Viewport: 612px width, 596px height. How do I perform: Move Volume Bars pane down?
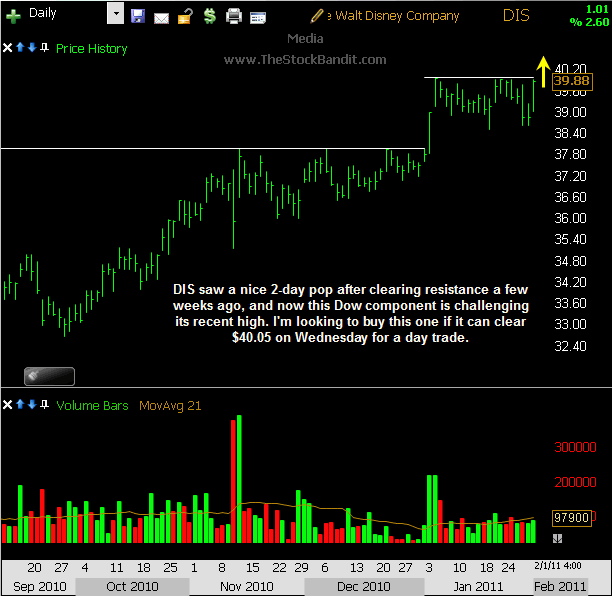(33, 405)
